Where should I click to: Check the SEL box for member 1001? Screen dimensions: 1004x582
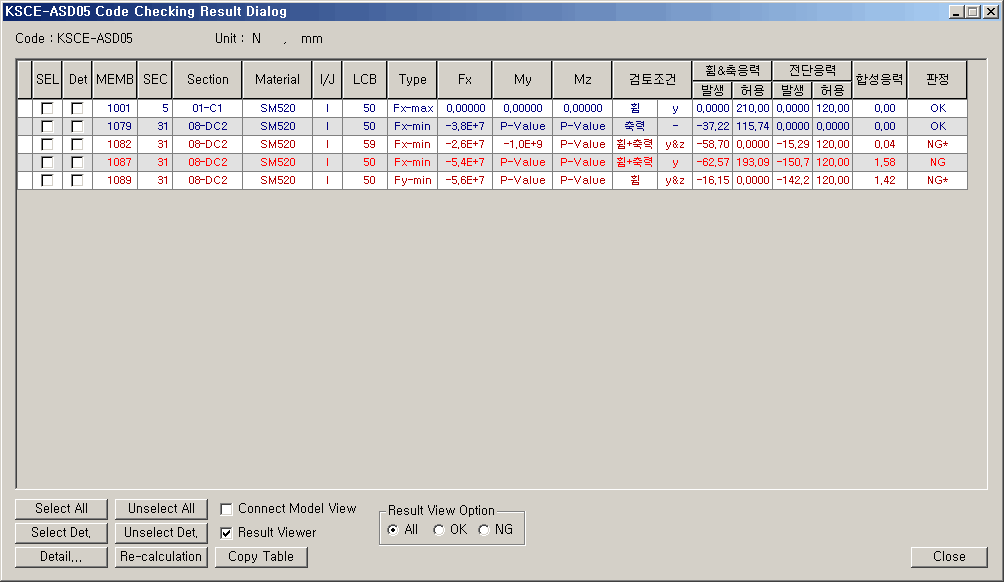point(47,108)
